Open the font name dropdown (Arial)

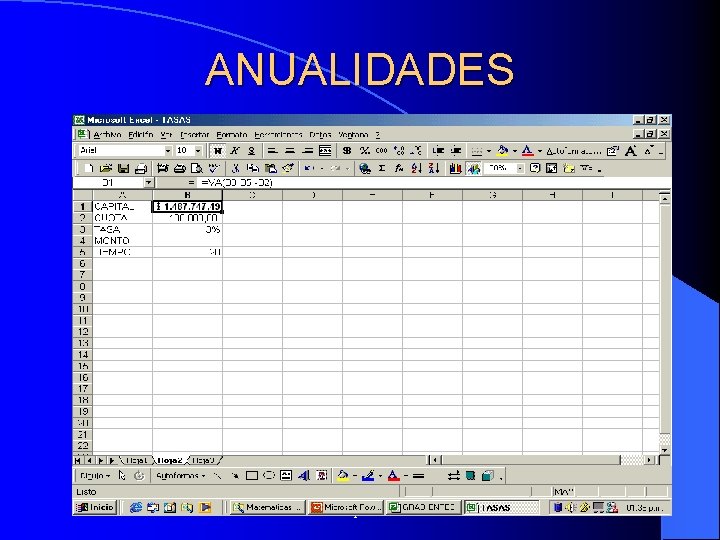(168, 151)
